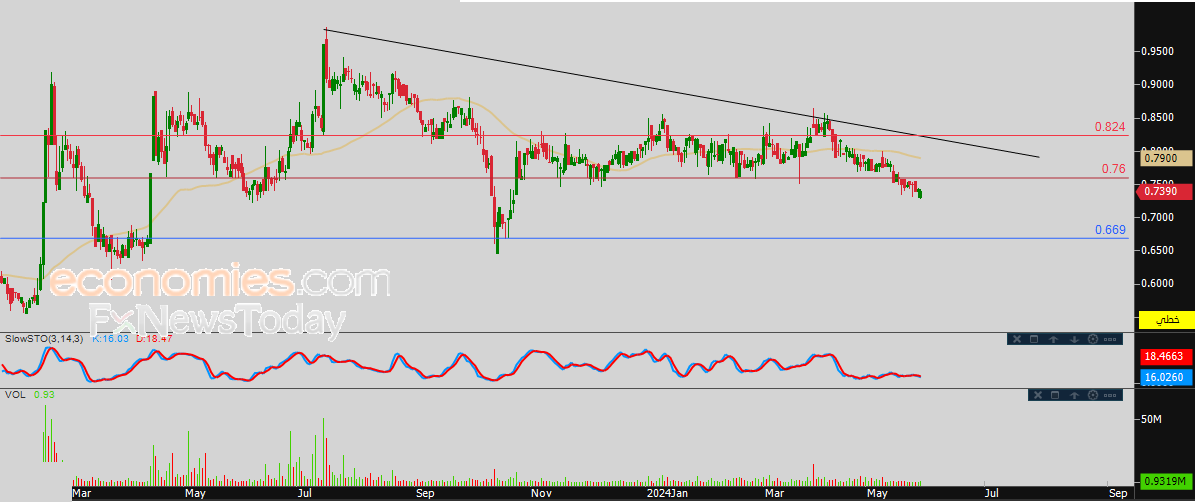The image size is (1195, 502).
Task: Click the blue 16.0260 stochastic tag
Action: [x=1165, y=376]
